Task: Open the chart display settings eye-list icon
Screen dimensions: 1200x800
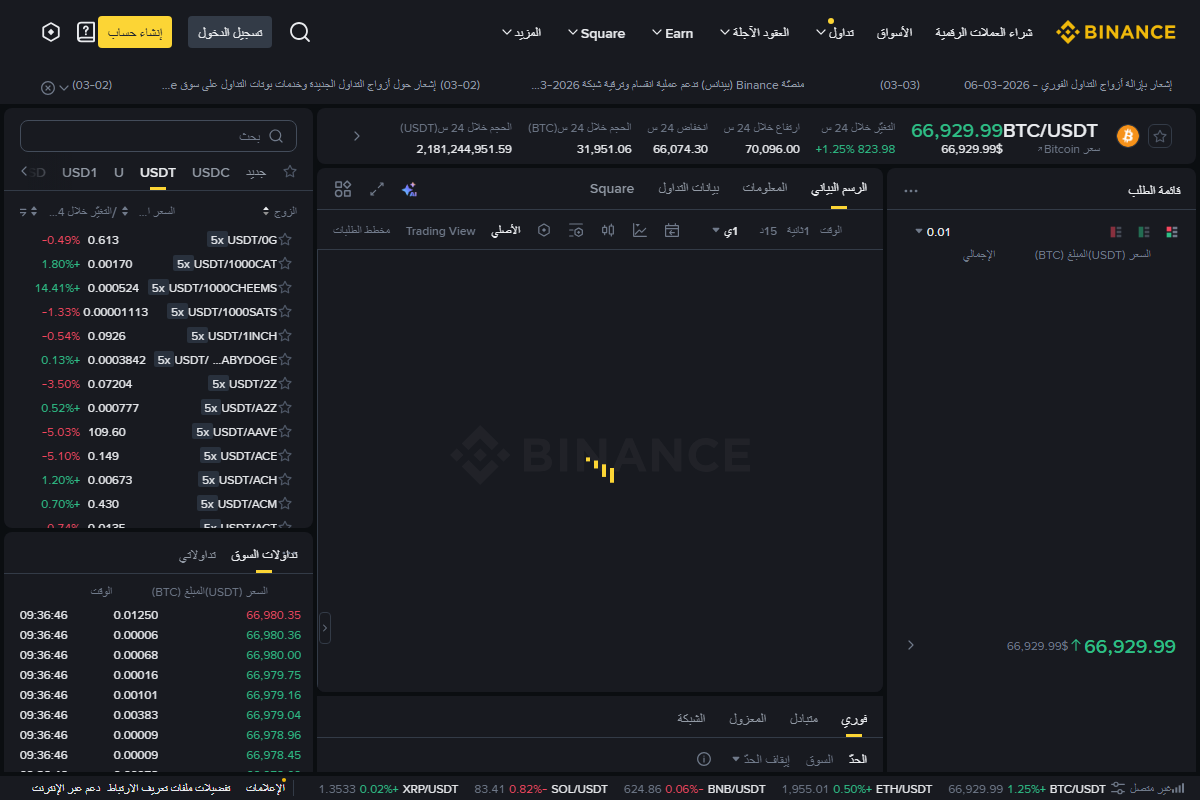Action: click(576, 231)
